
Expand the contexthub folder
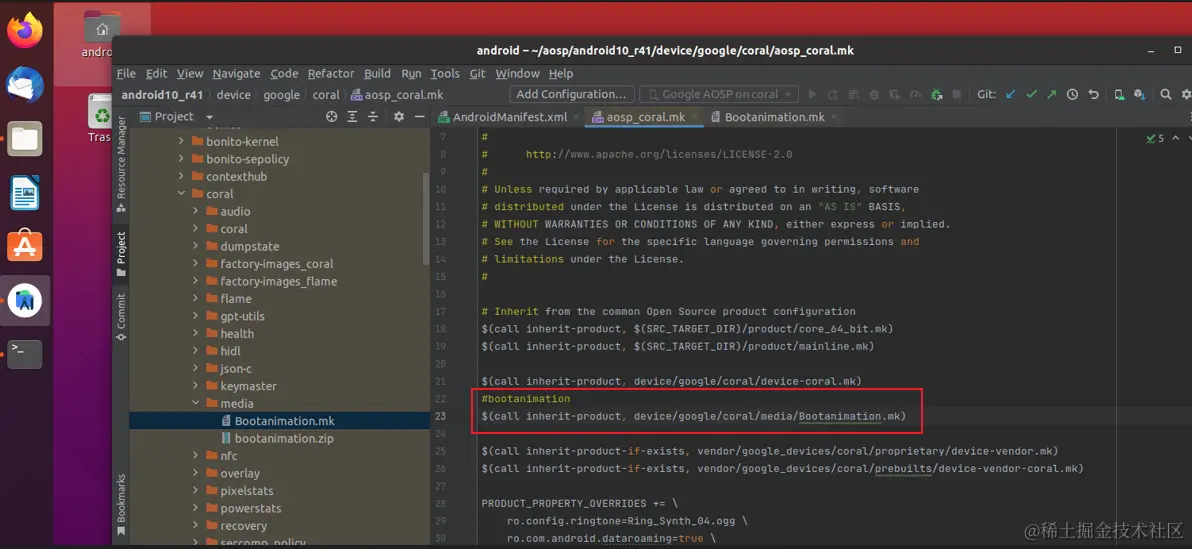[181, 176]
